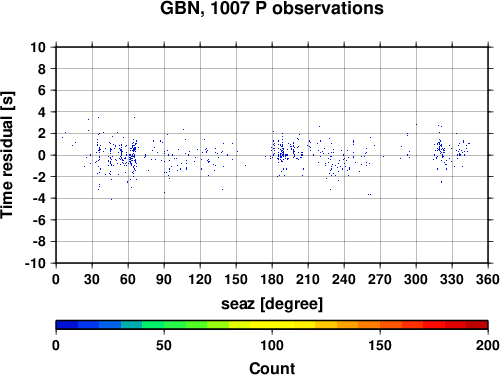
Task: Click the dense point cluster near 60 degrees
Action: coord(133,155)
